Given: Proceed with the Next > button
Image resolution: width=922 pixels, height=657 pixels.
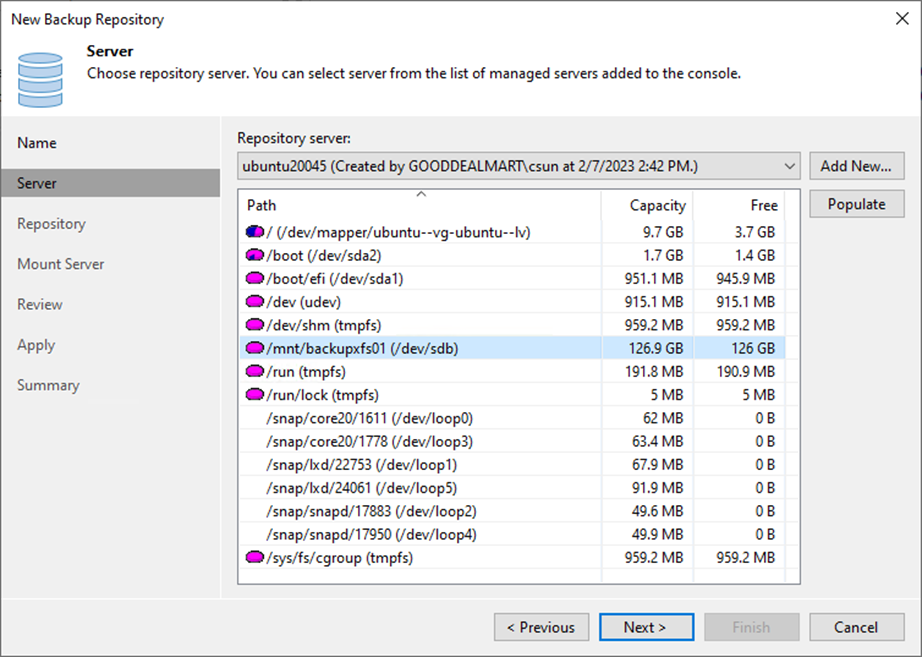Looking at the screenshot, I should coord(645,627).
